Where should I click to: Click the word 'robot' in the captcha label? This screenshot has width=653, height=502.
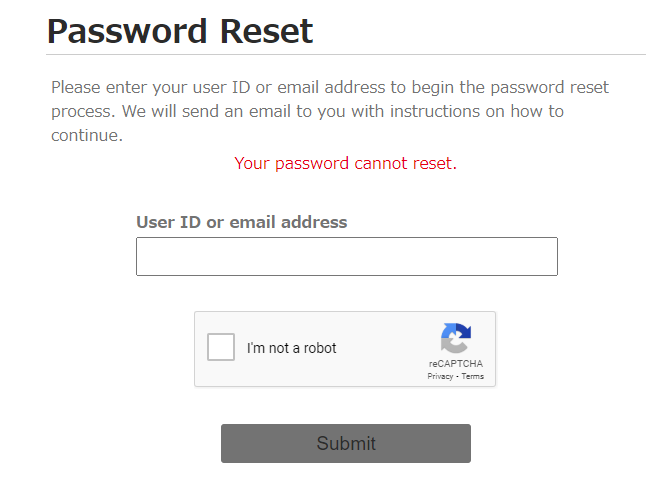point(317,348)
